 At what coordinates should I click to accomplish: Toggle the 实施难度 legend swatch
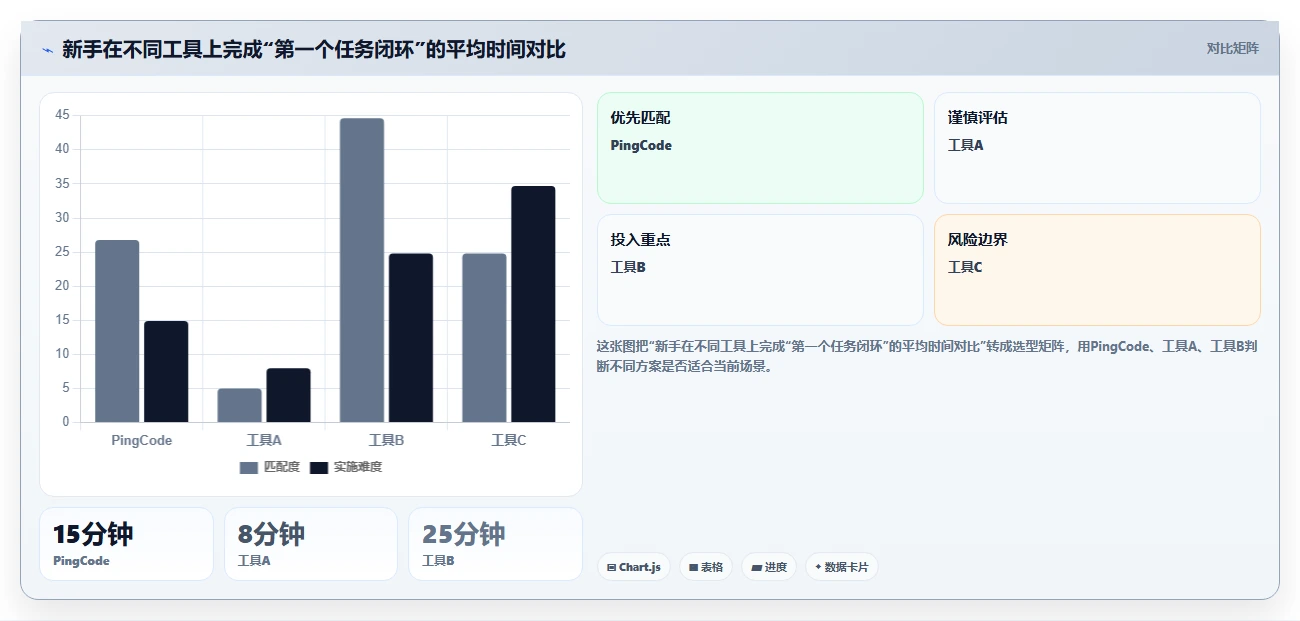pos(319,467)
